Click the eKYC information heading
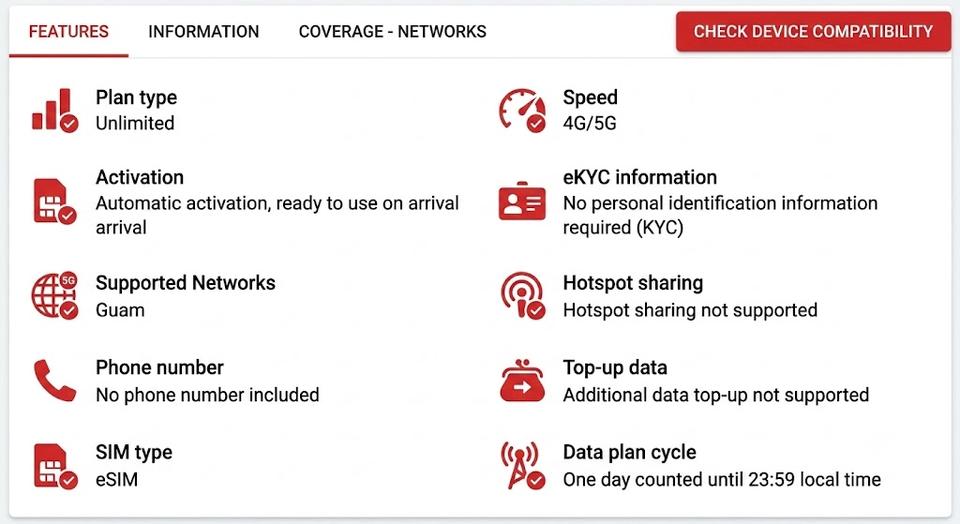This screenshot has width=960, height=524. pos(640,178)
